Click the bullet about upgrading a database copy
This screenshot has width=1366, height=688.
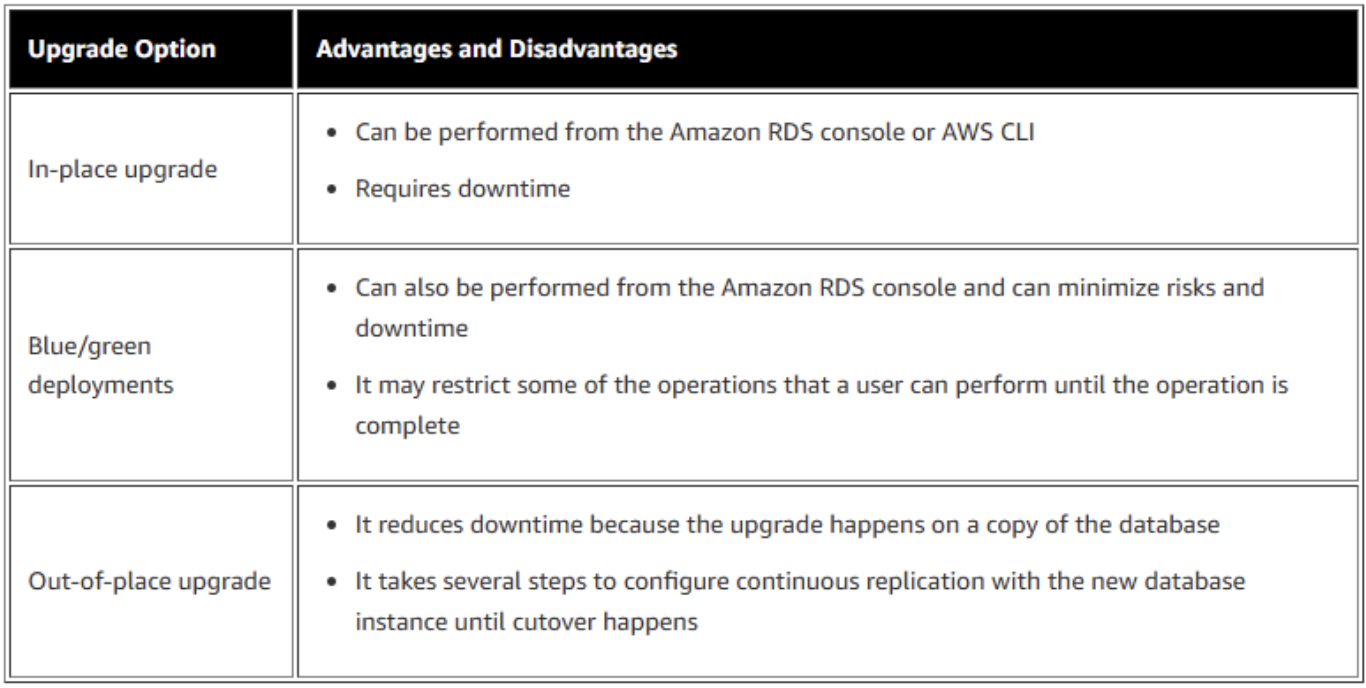coord(787,526)
